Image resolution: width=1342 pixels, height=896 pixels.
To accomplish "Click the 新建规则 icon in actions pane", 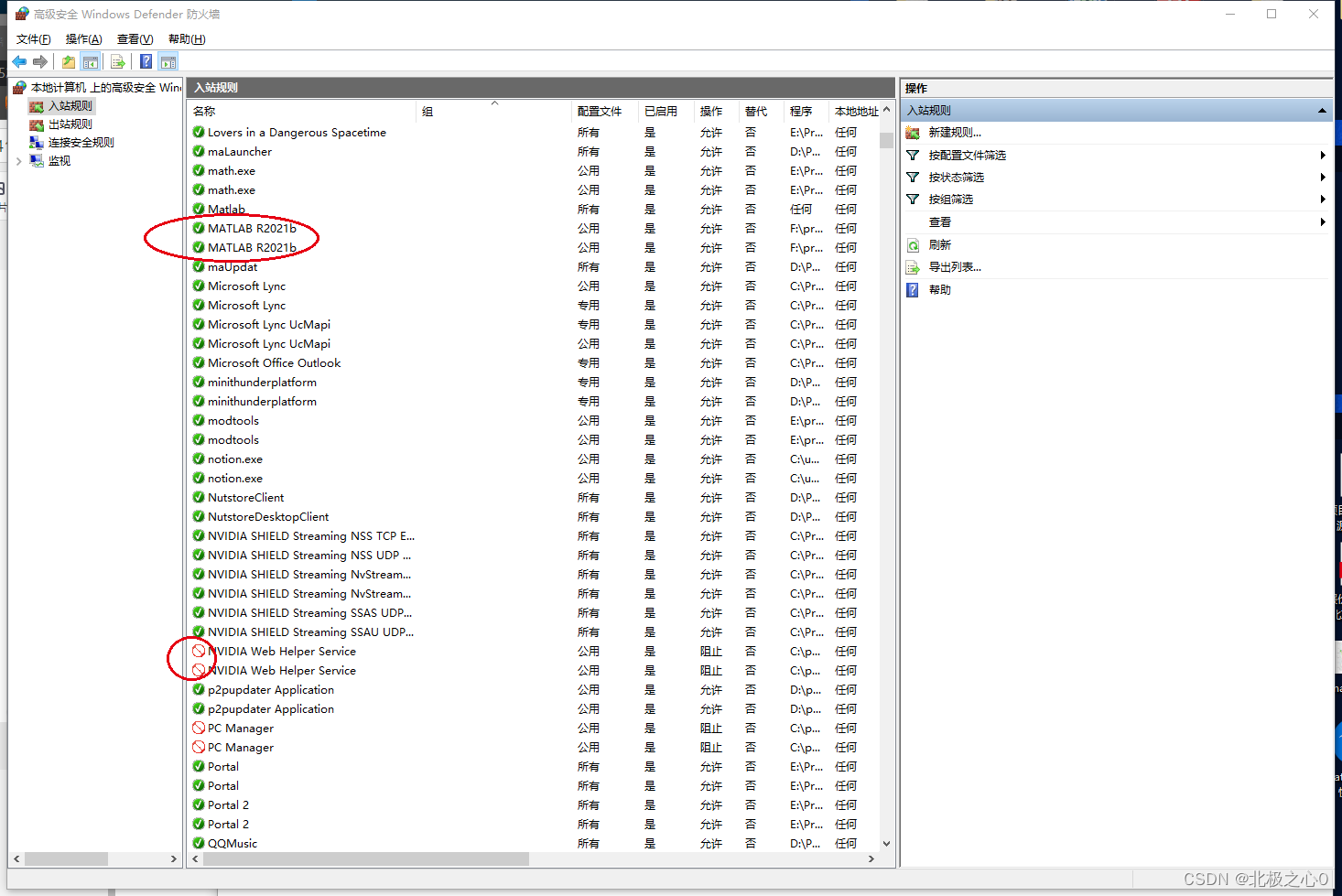I will tap(913, 133).
